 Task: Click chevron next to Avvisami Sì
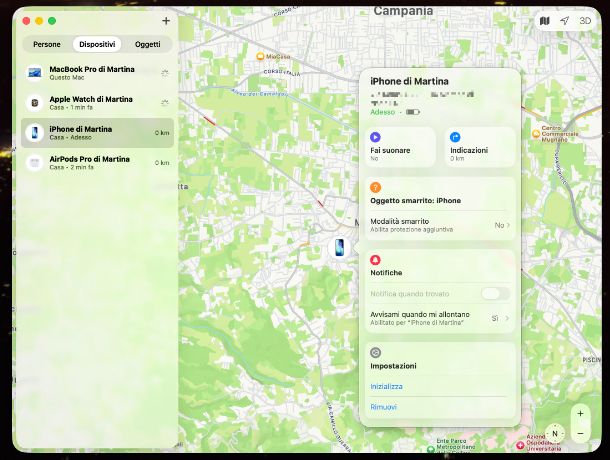pyautogui.click(x=507, y=318)
